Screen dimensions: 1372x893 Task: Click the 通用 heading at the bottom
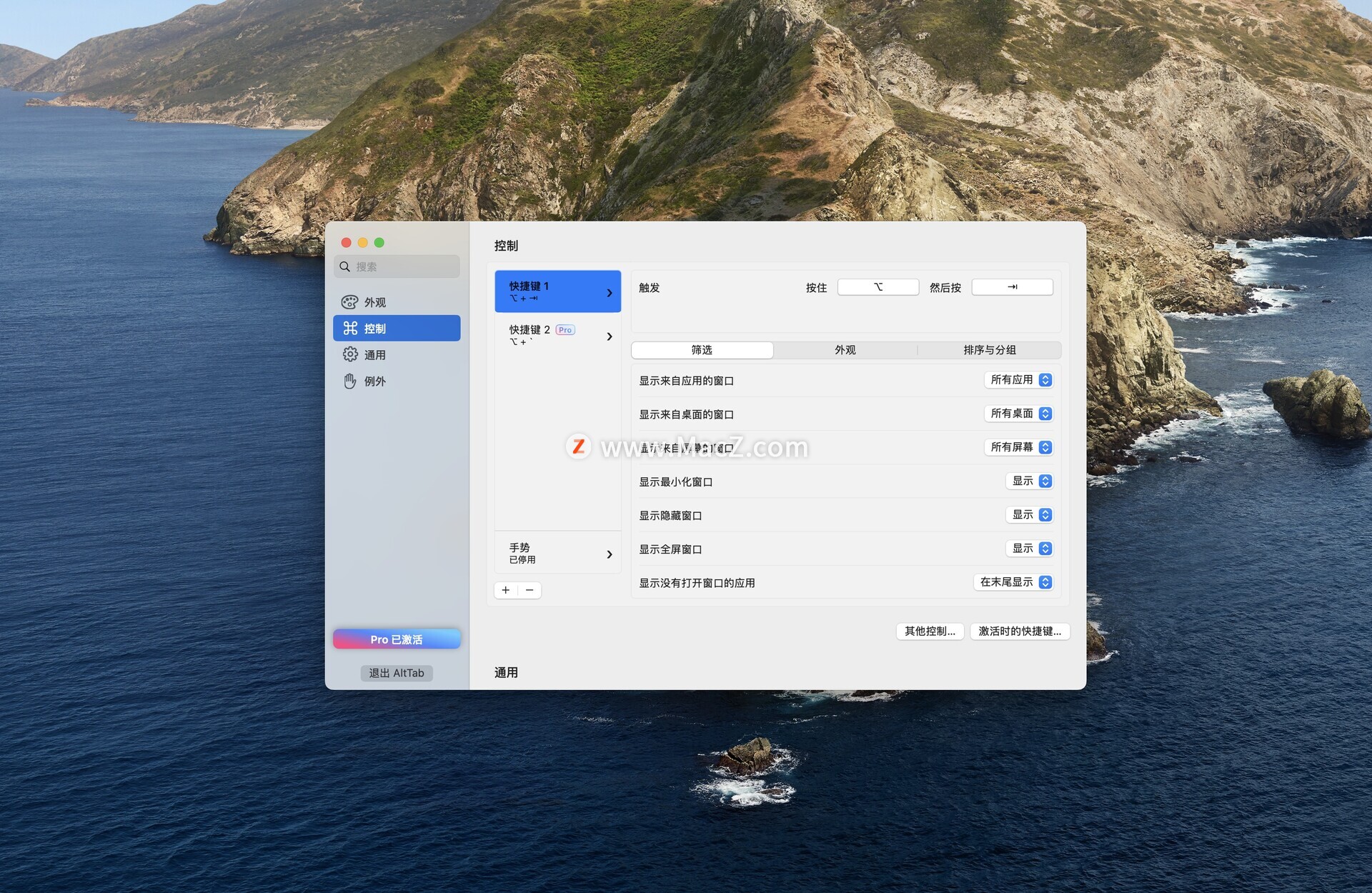click(x=506, y=672)
